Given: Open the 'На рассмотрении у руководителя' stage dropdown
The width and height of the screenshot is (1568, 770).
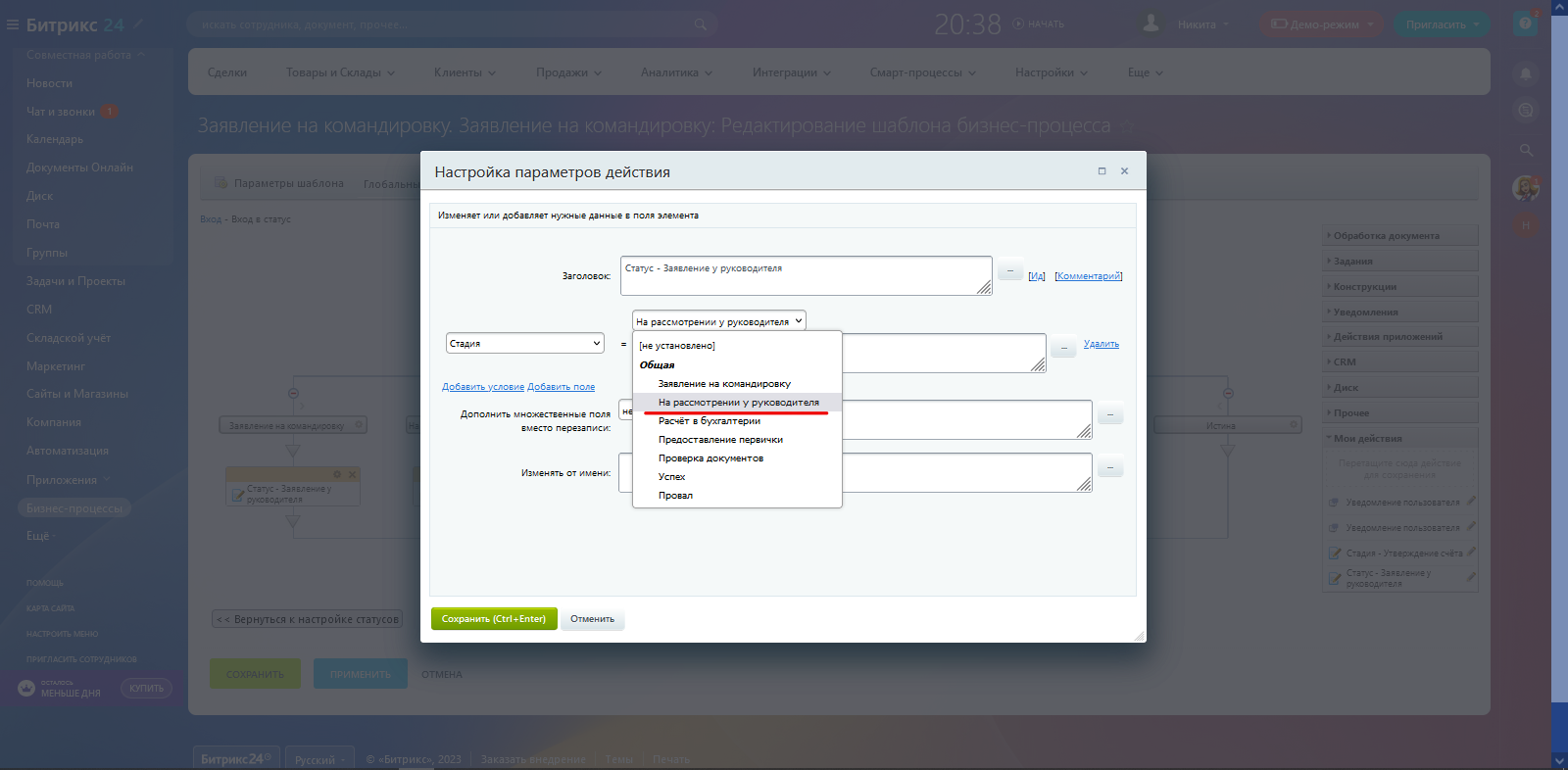Looking at the screenshot, I should coord(719,321).
